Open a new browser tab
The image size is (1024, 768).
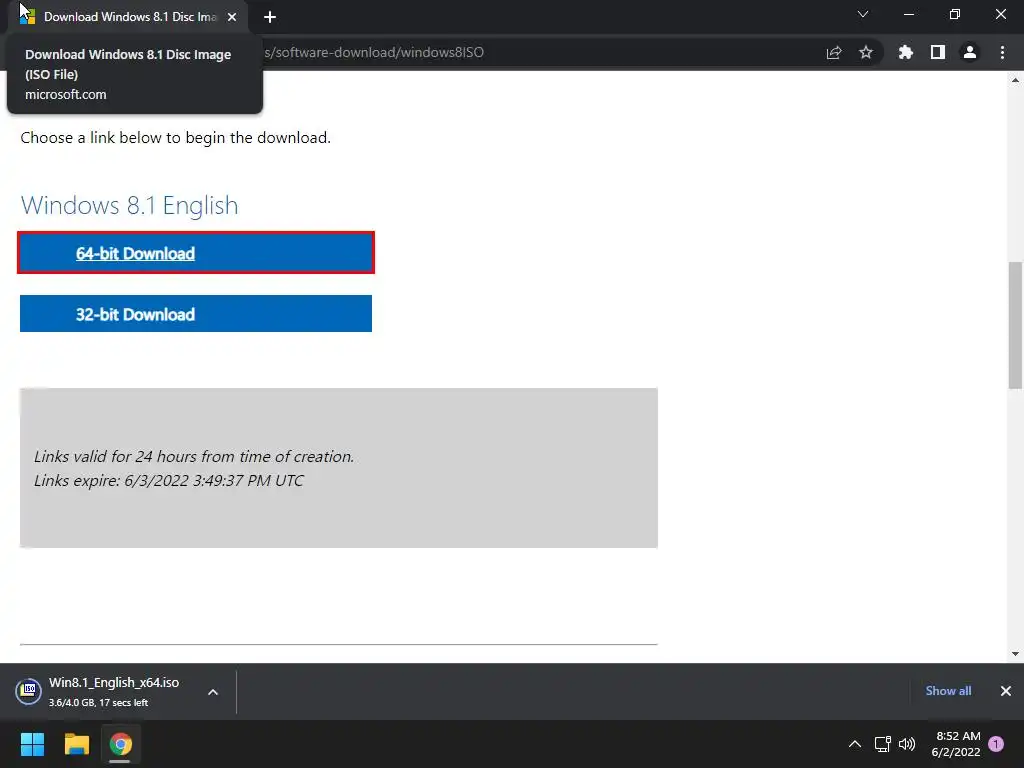pyautogui.click(x=270, y=18)
